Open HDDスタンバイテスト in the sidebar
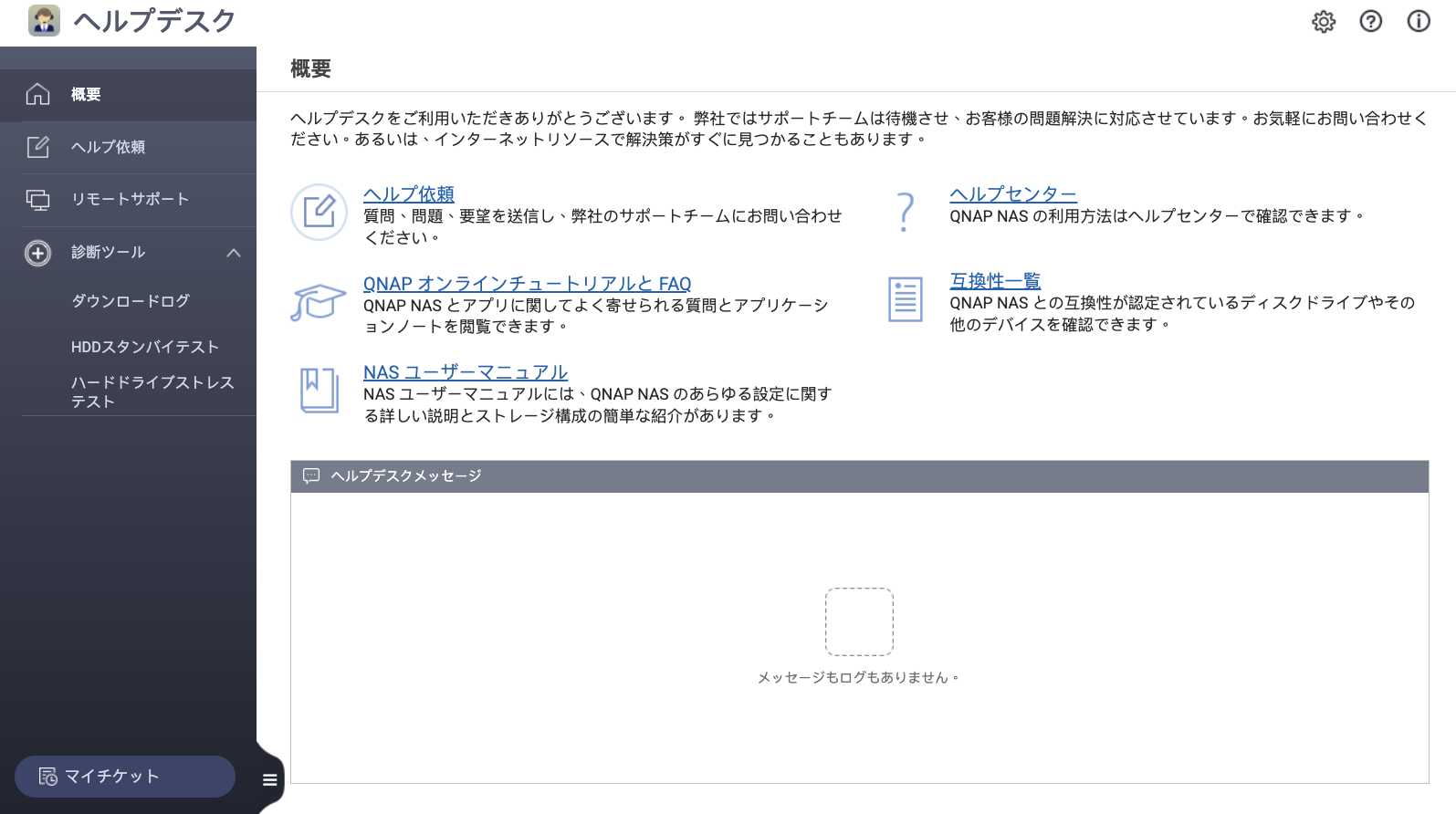Image resolution: width=1456 pixels, height=814 pixels. (145, 347)
